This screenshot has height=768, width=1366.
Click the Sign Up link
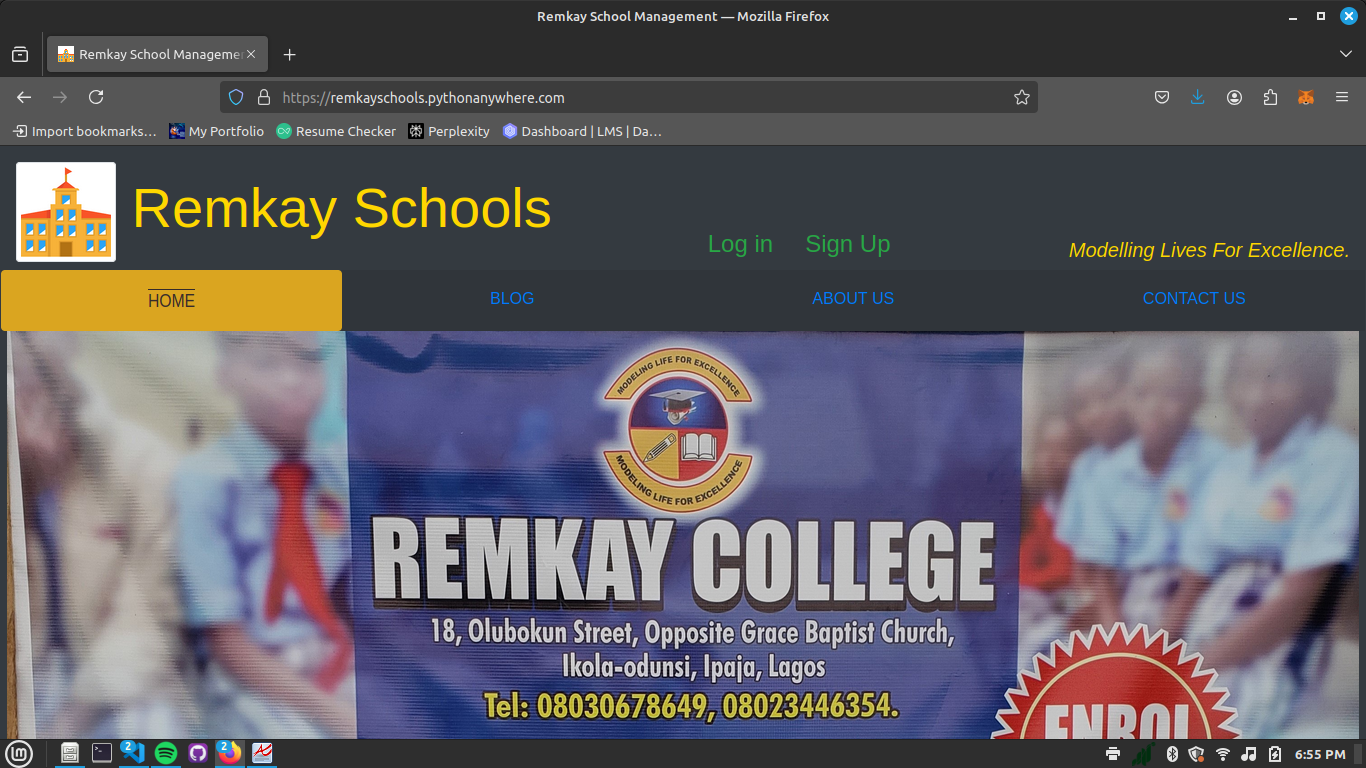click(x=847, y=244)
